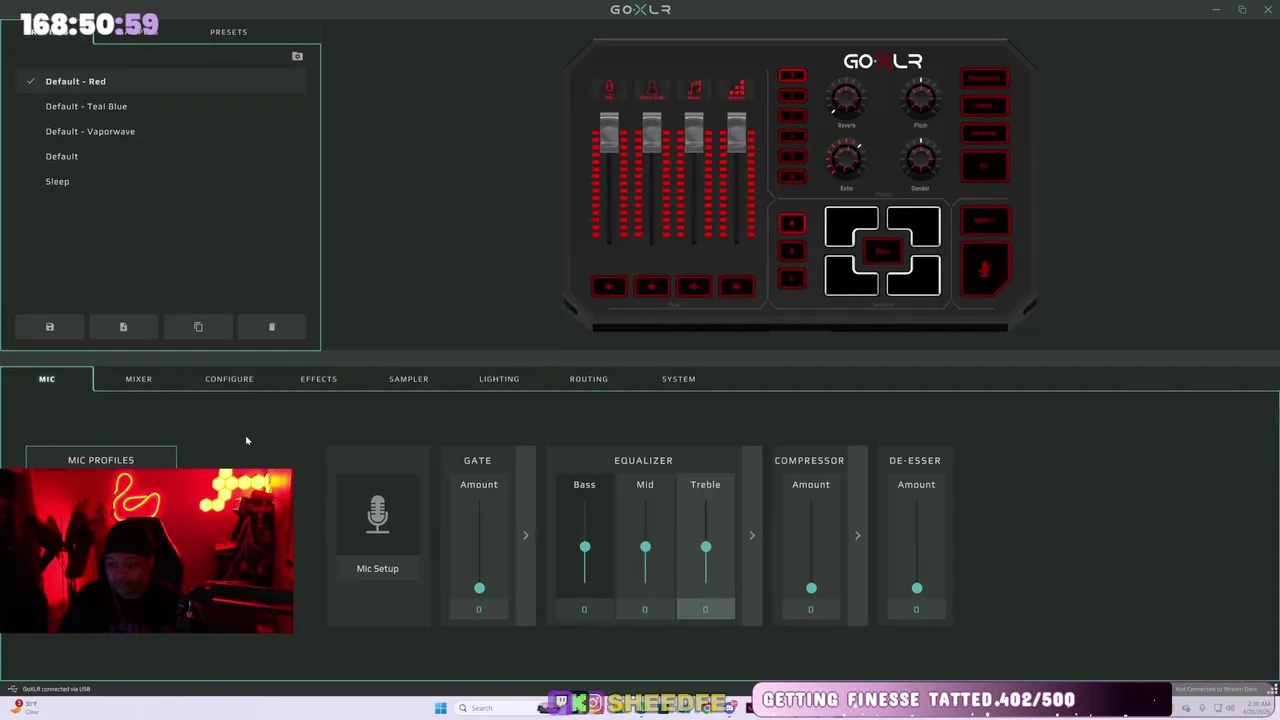Select the Sleep profile
This screenshot has width=1280, height=720.
(161, 181)
